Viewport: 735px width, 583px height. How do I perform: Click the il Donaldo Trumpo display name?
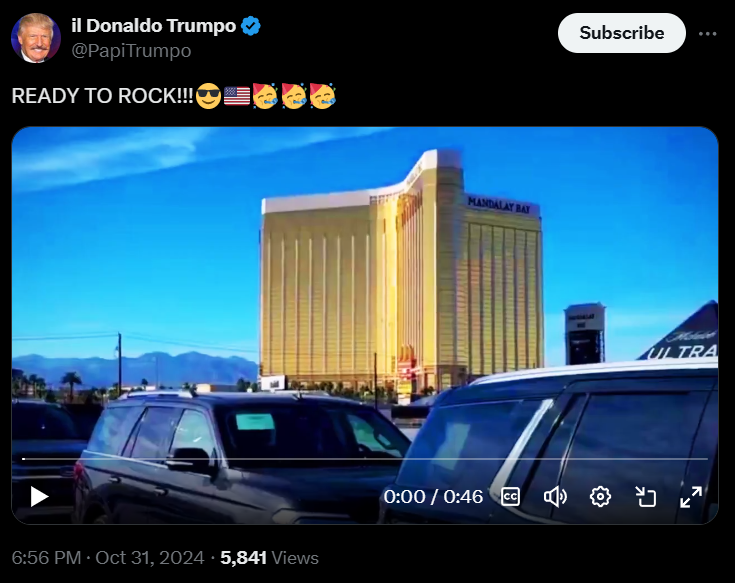pos(154,26)
